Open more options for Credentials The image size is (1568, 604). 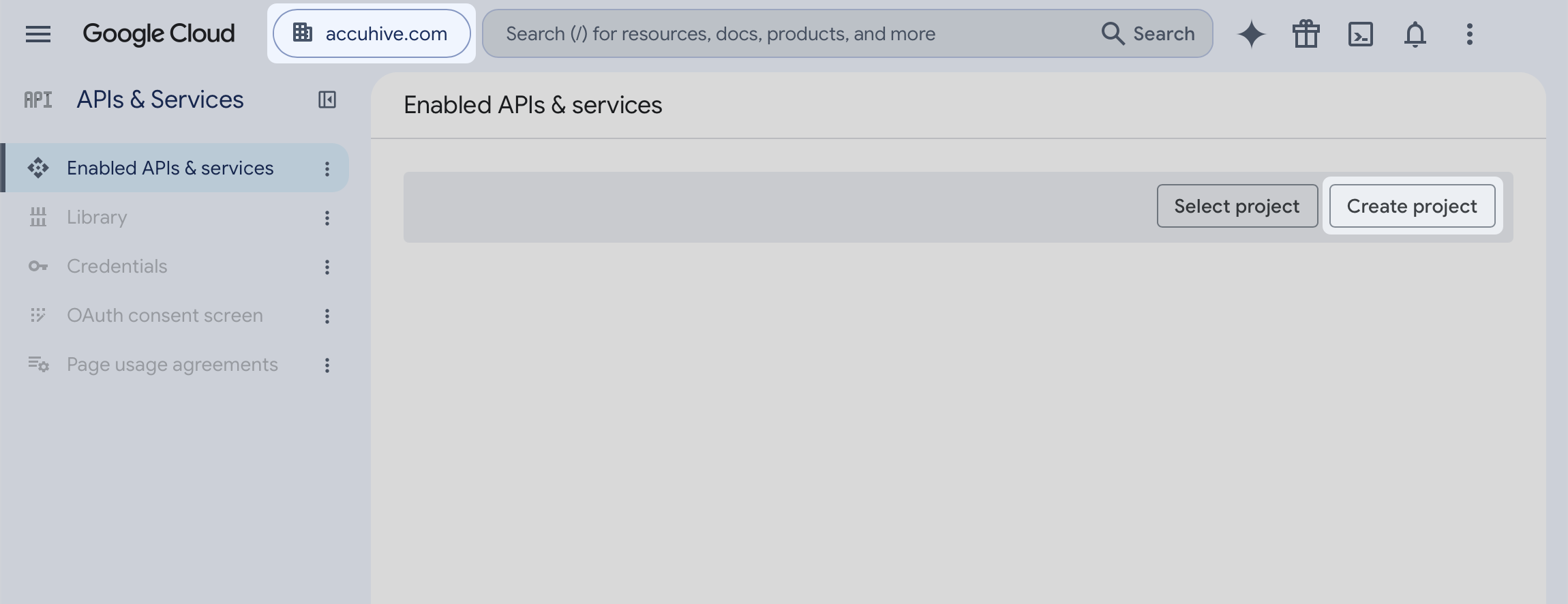pyautogui.click(x=327, y=267)
